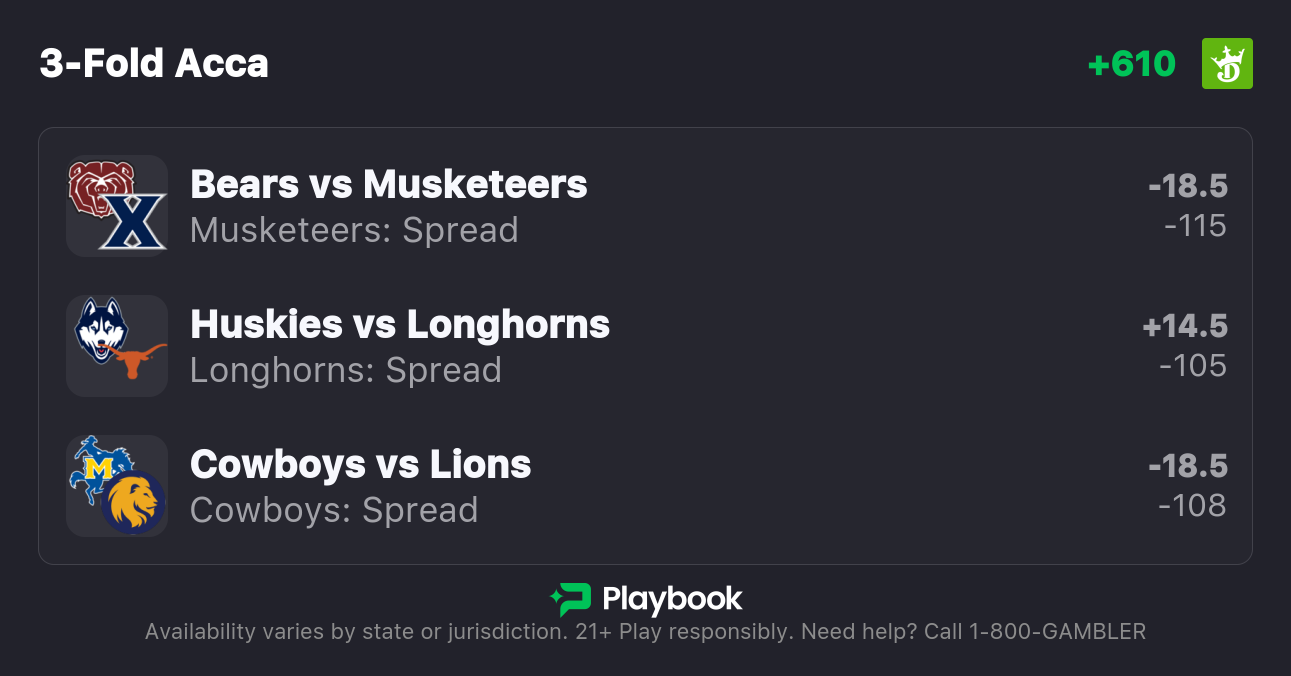Click the Musketeers: Spread bet label
The image size is (1291, 676).
(x=354, y=231)
